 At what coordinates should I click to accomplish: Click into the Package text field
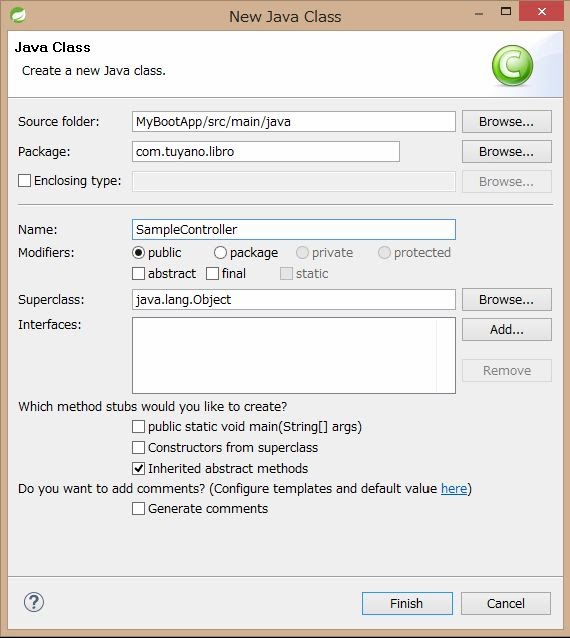(x=266, y=151)
